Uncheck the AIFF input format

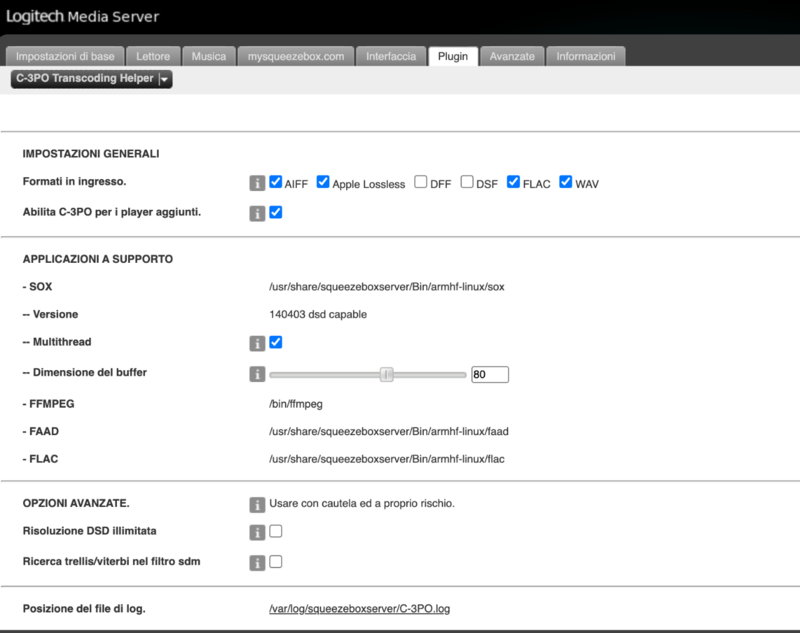(276, 182)
